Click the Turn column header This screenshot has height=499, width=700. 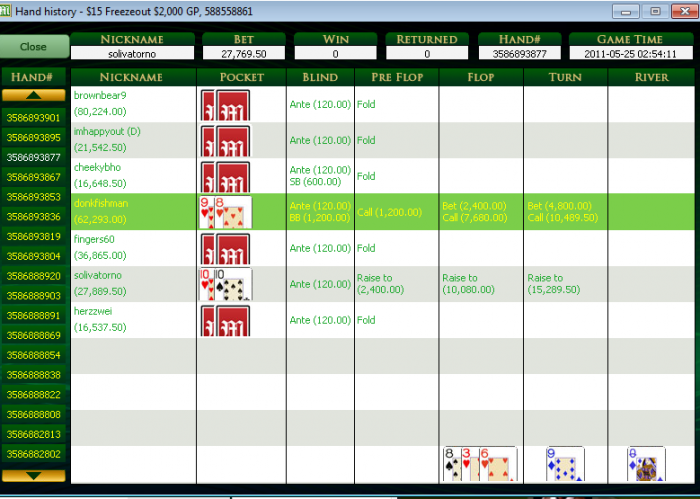[x=565, y=77]
